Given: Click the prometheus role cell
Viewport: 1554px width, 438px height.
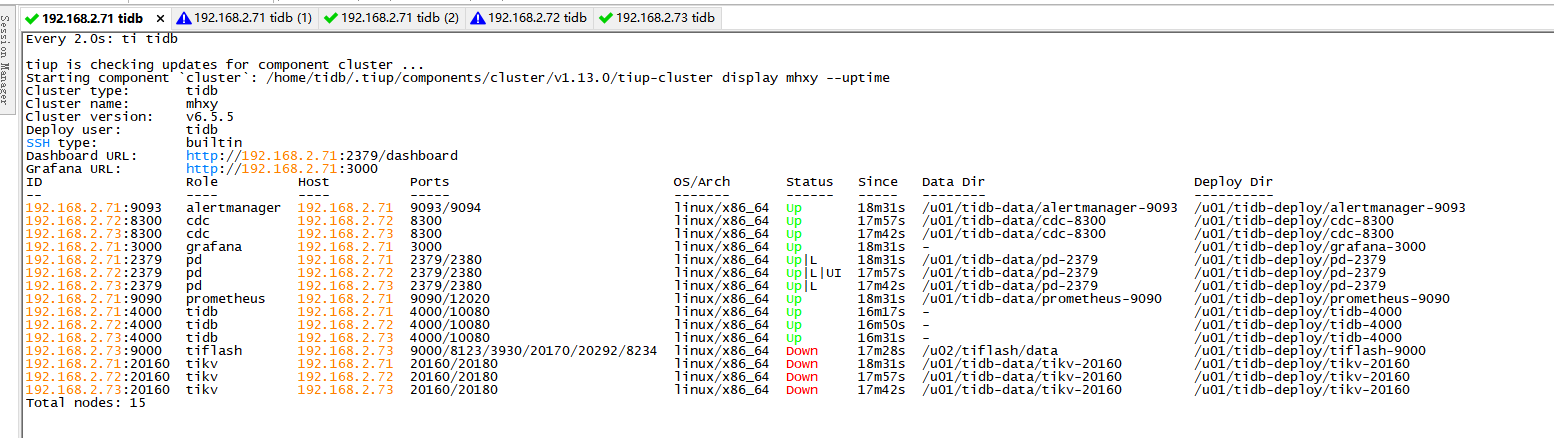Looking at the screenshot, I should (226, 299).
